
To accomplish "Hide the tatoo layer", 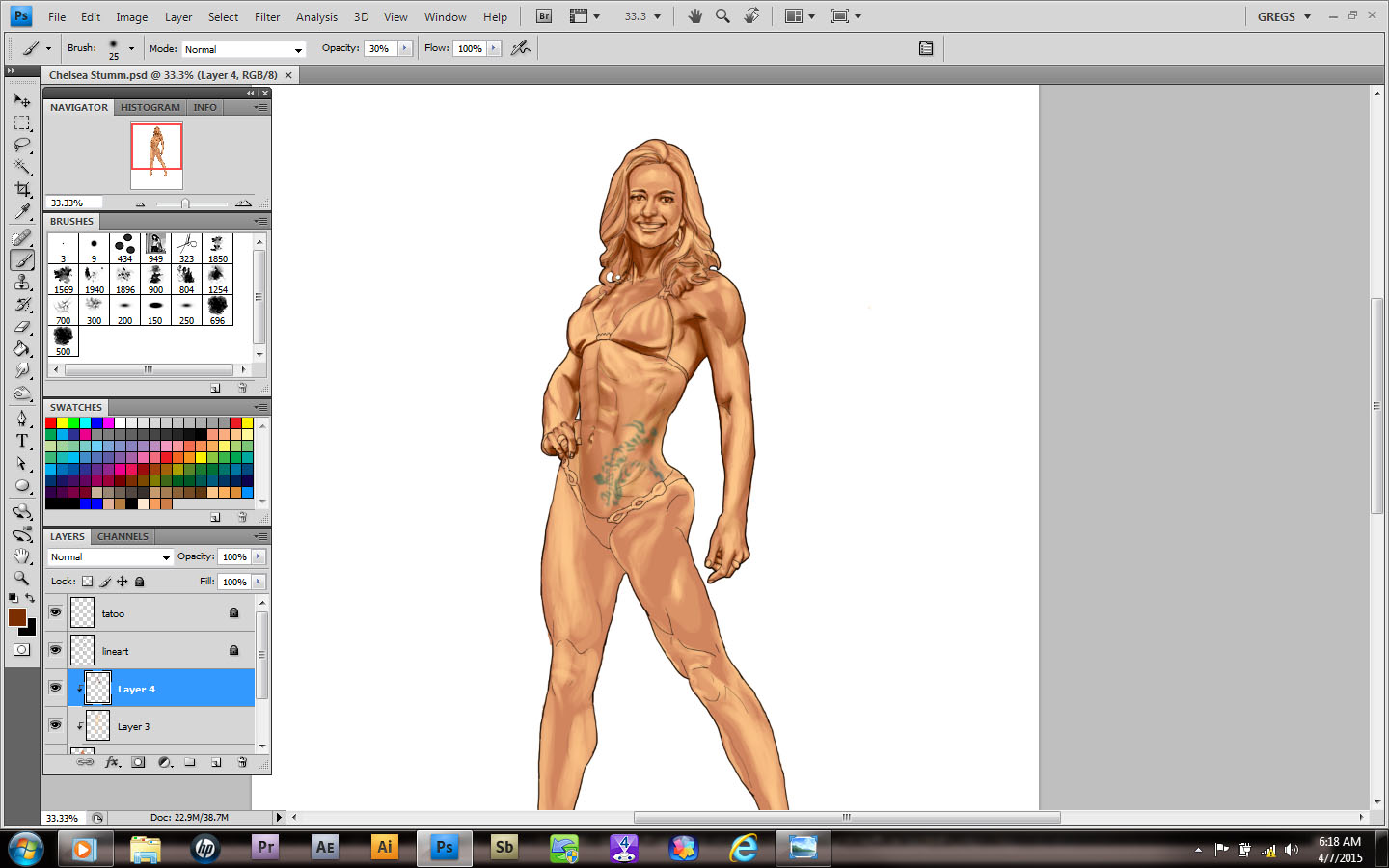I will coord(55,612).
